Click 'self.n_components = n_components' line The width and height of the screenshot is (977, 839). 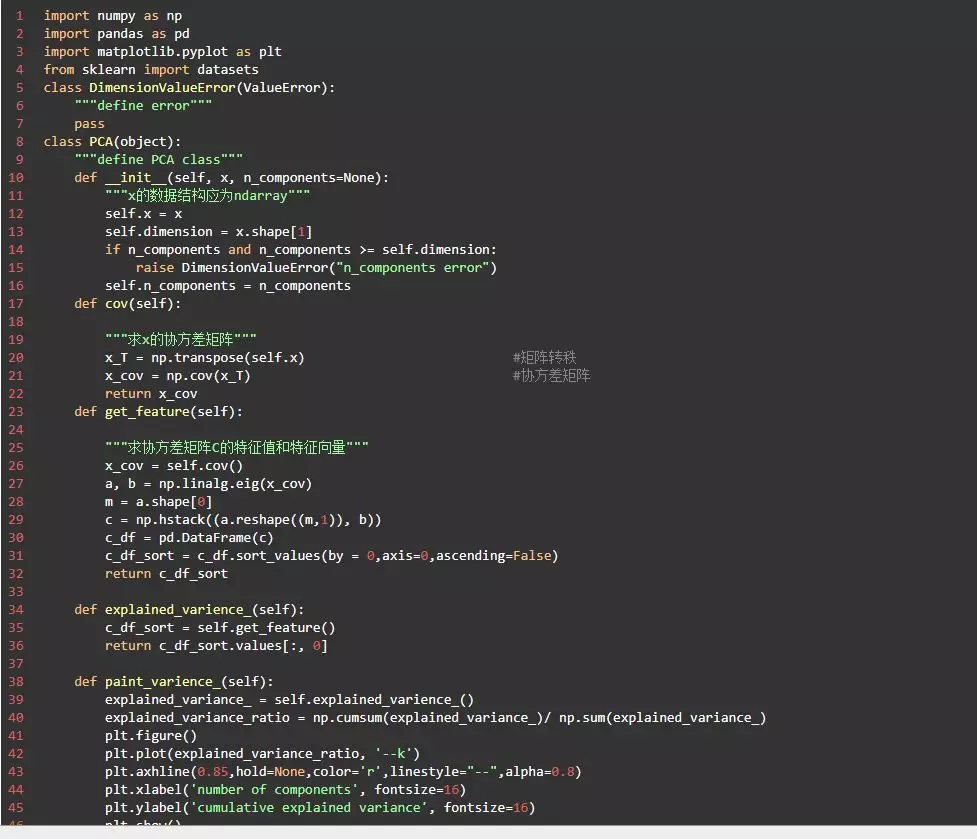pos(228,287)
